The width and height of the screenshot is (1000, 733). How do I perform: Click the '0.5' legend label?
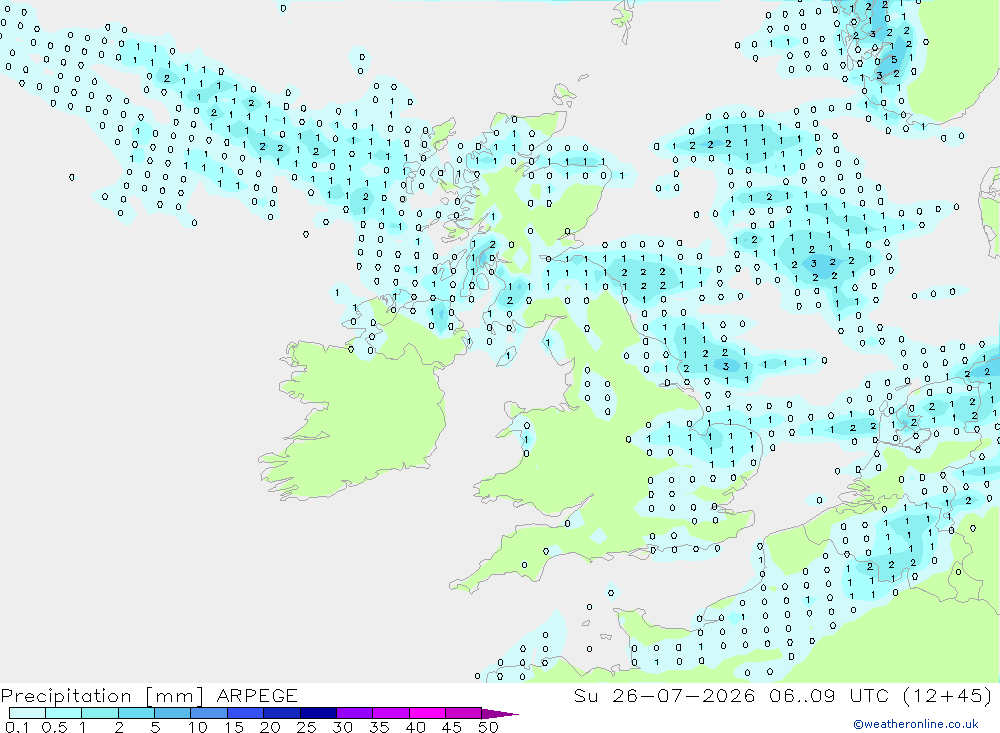click(x=54, y=727)
